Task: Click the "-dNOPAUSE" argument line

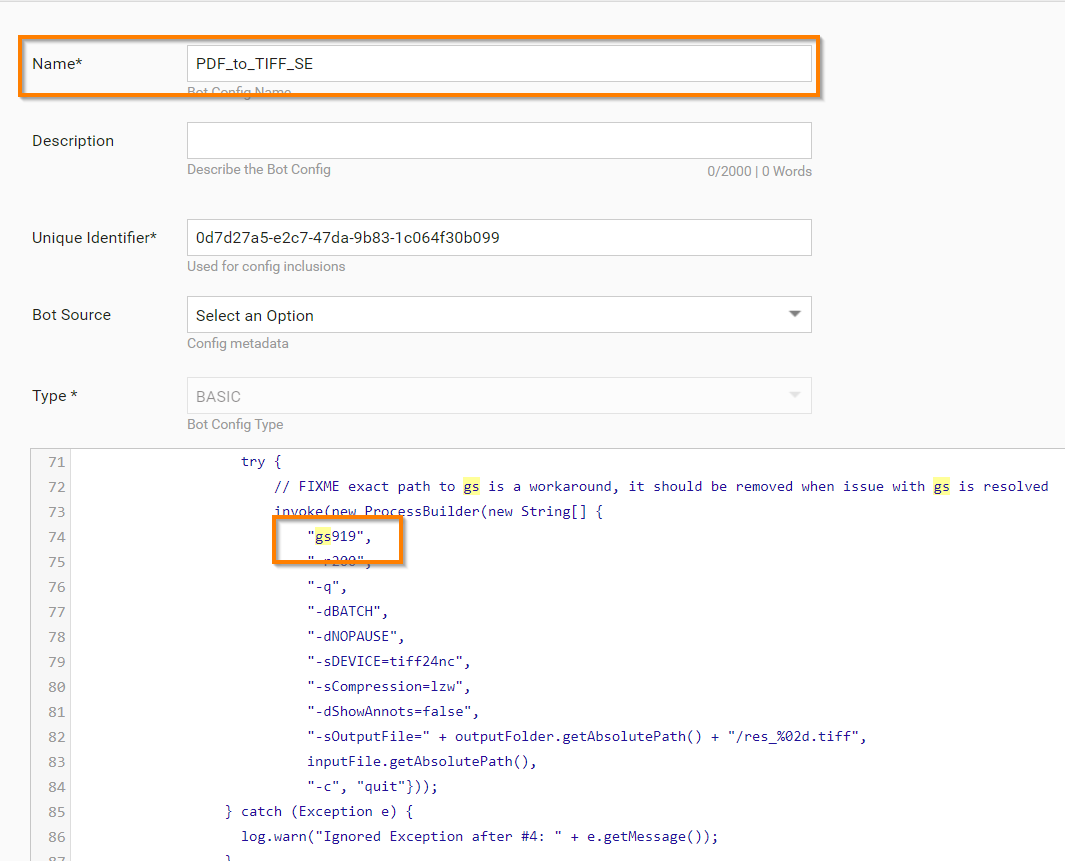Action: click(x=355, y=637)
